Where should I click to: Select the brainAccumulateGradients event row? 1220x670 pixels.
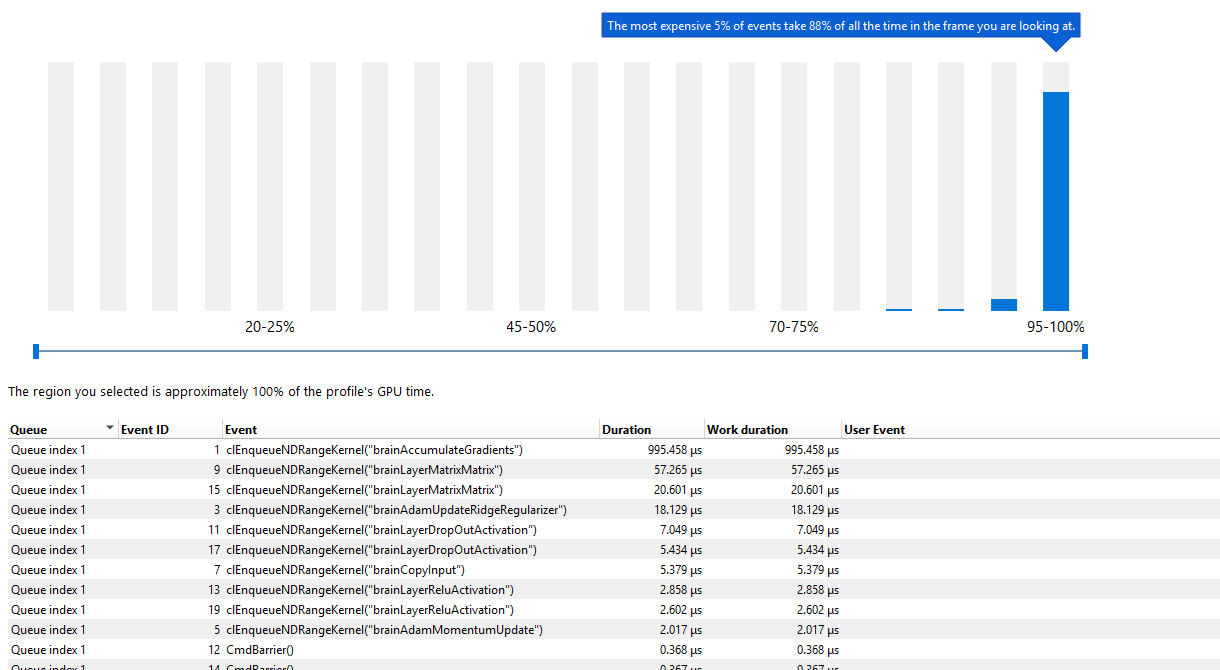(x=374, y=450)
